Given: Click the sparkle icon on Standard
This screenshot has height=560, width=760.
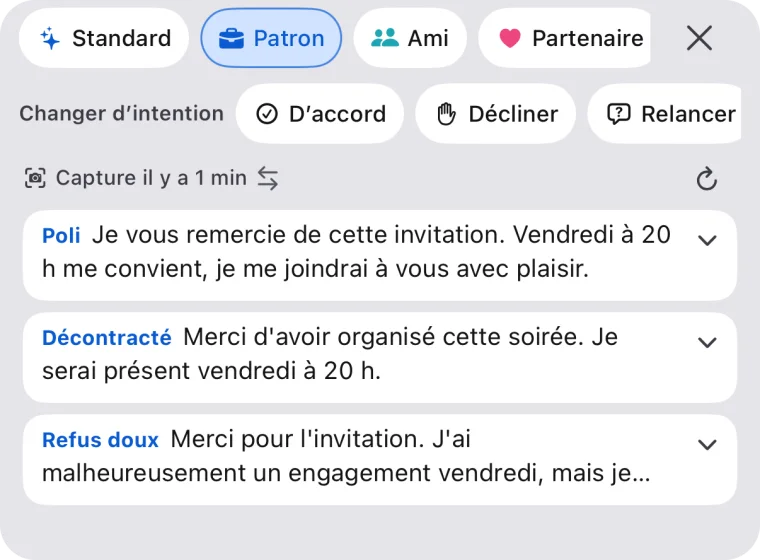Looking at the screenshot, I should coord(50,38).
